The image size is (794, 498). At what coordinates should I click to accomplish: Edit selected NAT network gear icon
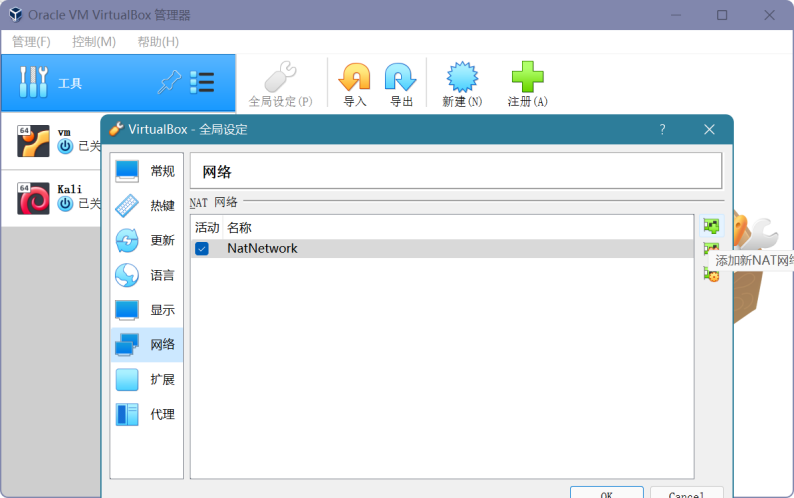(x=711, y=275)
